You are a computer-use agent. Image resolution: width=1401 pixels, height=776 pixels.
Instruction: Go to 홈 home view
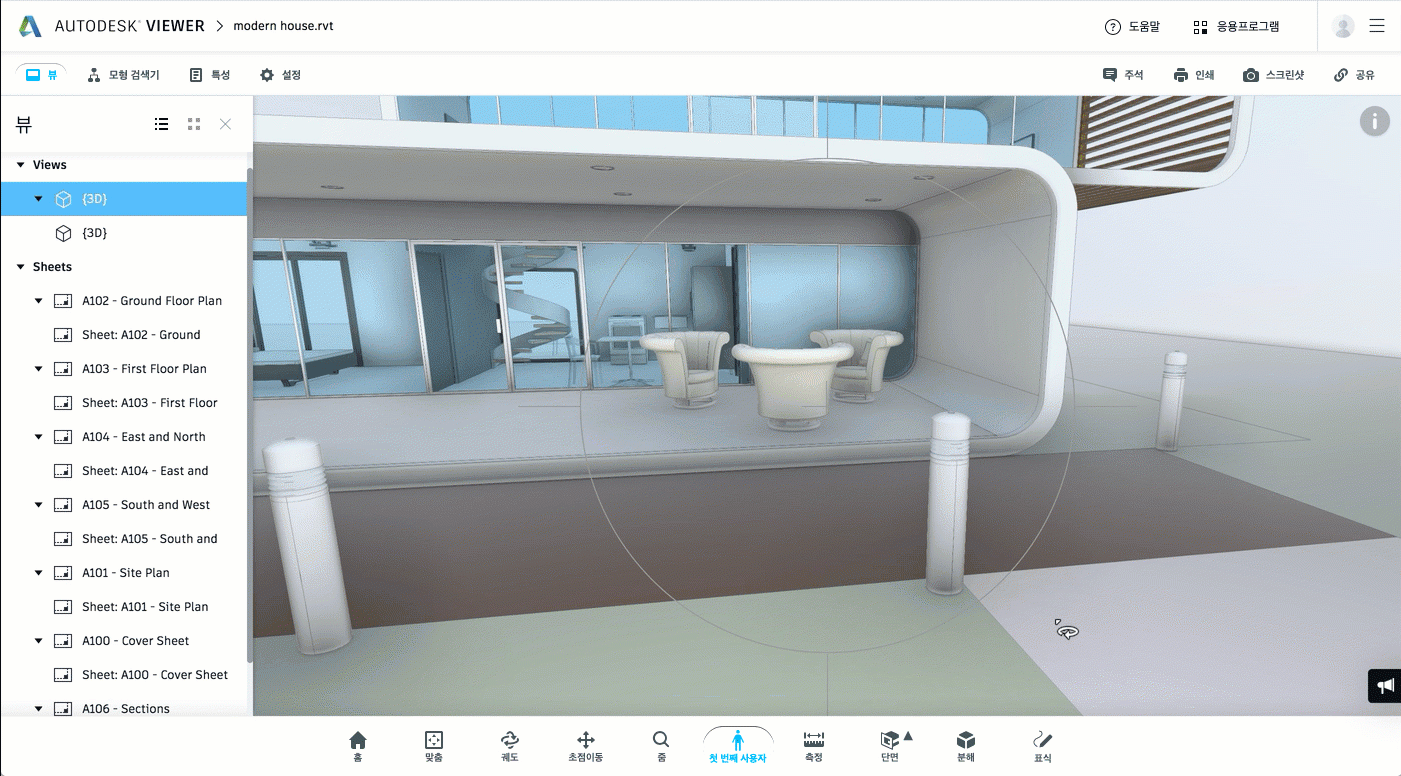pyautogui.click(x=358, y=746)
